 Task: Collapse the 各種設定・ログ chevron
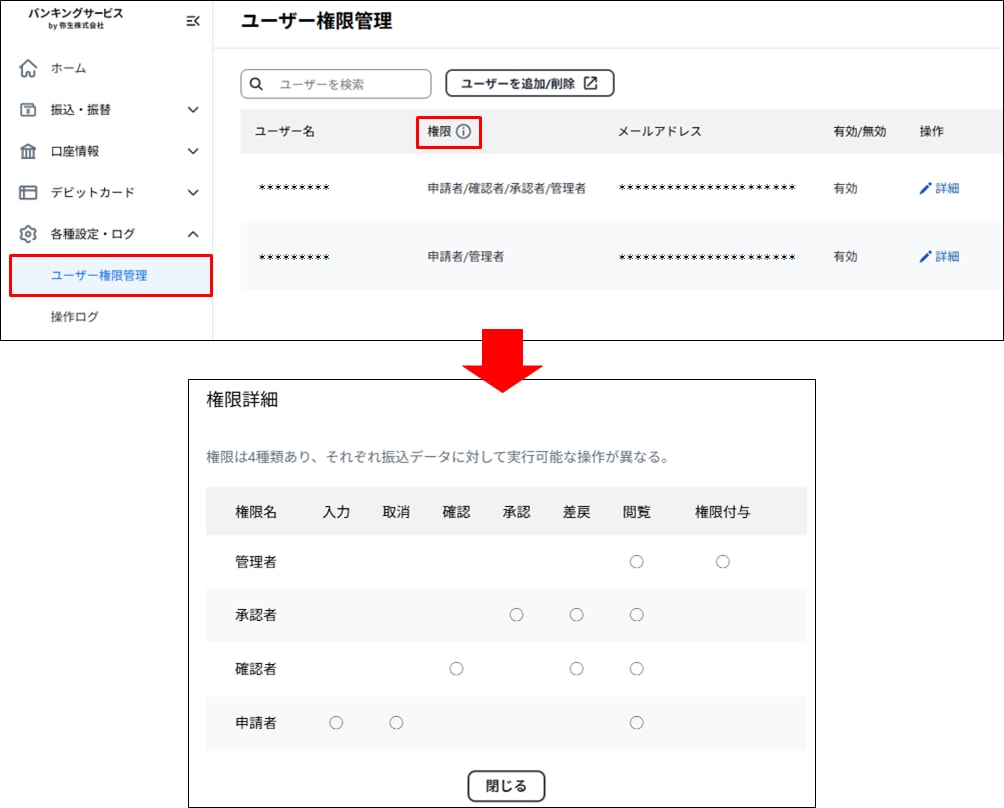pos(193,234)
